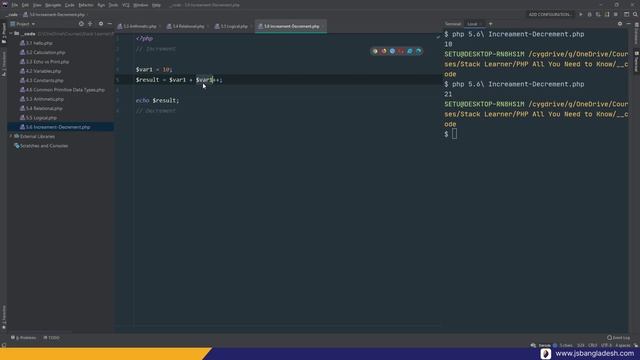
Task: Click the Debug bug icon in toolbar
Action: click(x=589, y=14)
